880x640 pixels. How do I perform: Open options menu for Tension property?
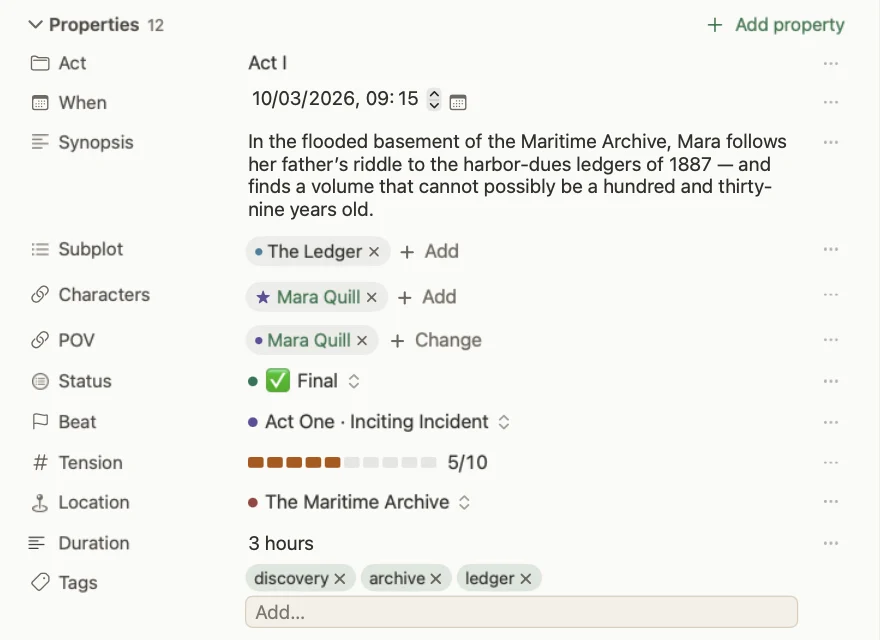[831, 463]
